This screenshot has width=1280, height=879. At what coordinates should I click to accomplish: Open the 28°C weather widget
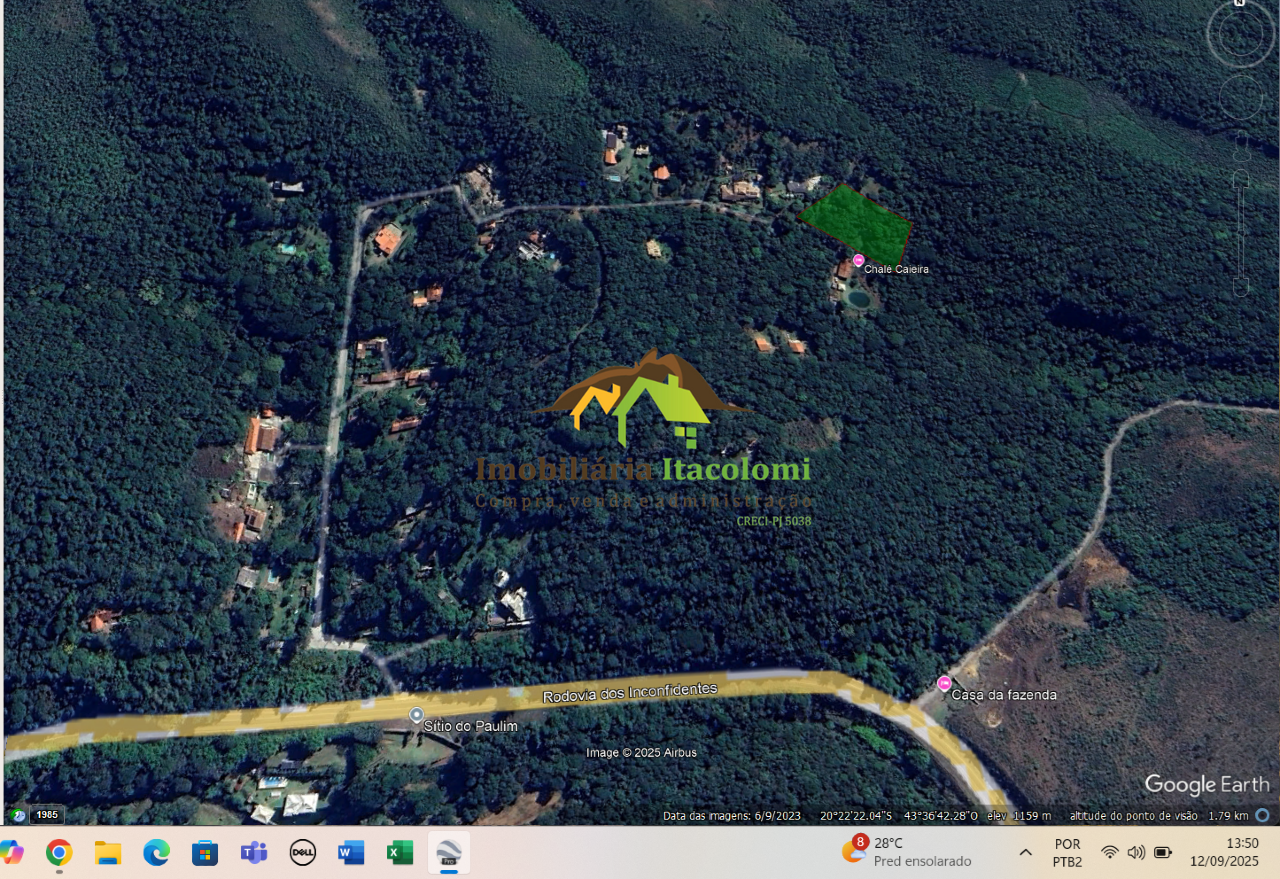pos(906,852)
